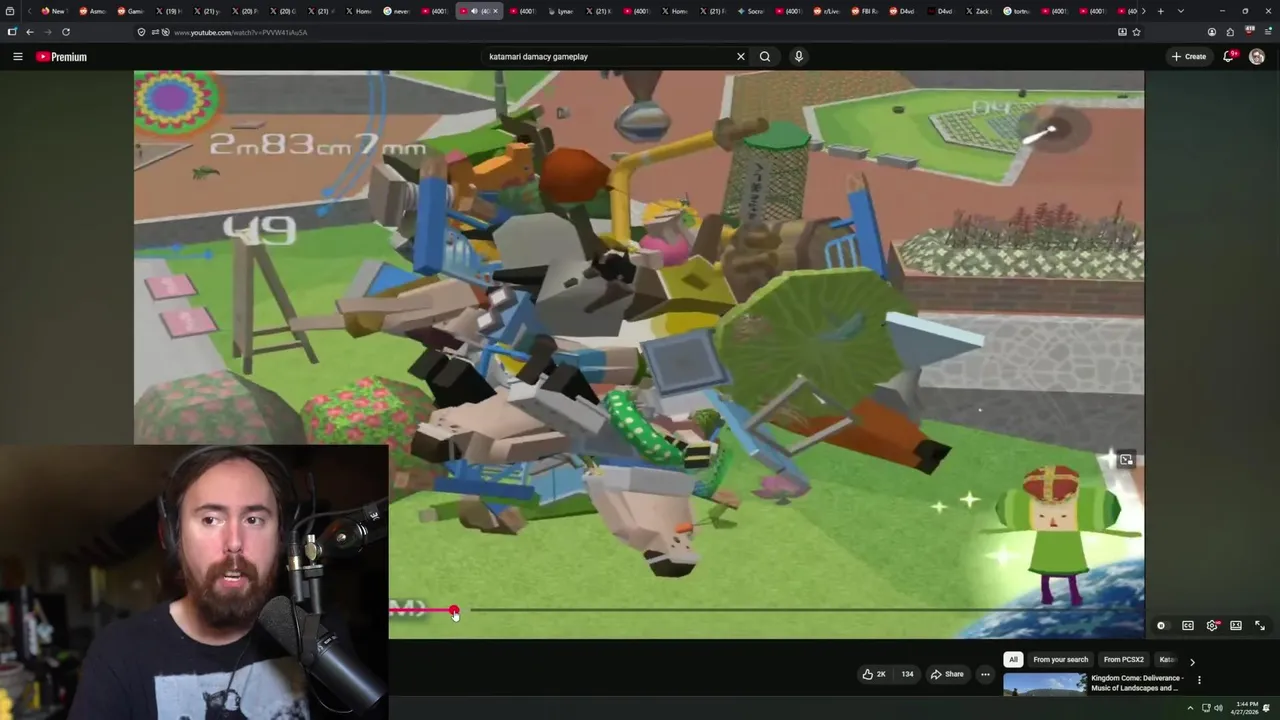Open site shield information icon
This screenshot has width=1280, height=720.
click(x=142, y=32)
